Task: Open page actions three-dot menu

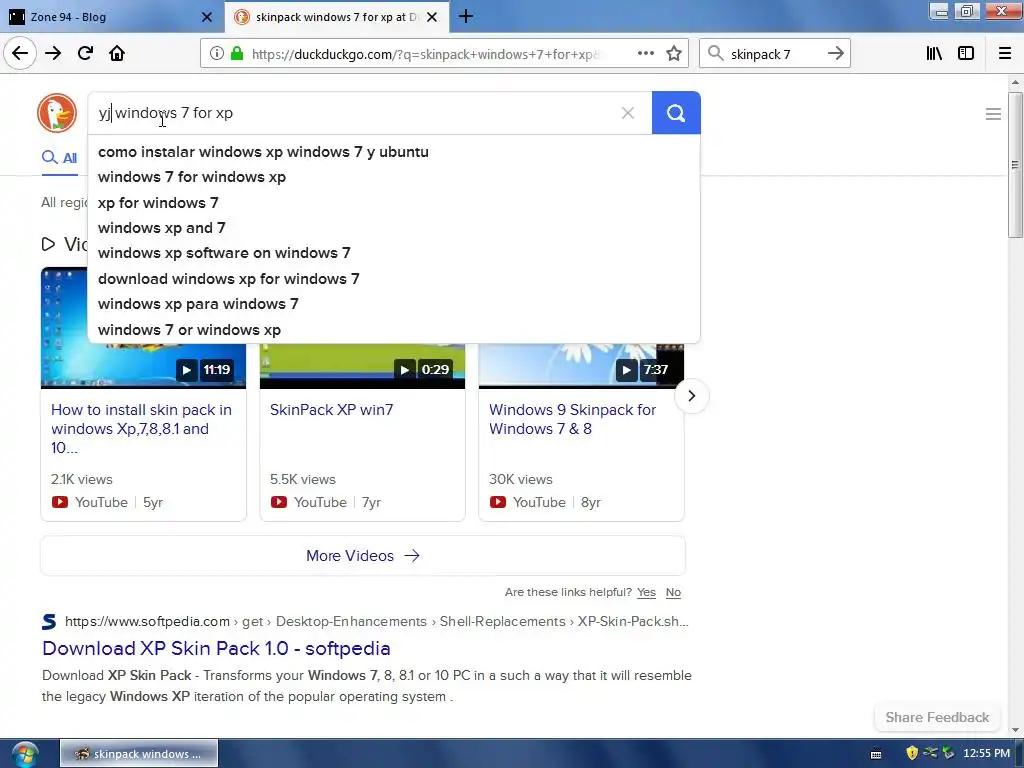Action: tap(645, 54)
